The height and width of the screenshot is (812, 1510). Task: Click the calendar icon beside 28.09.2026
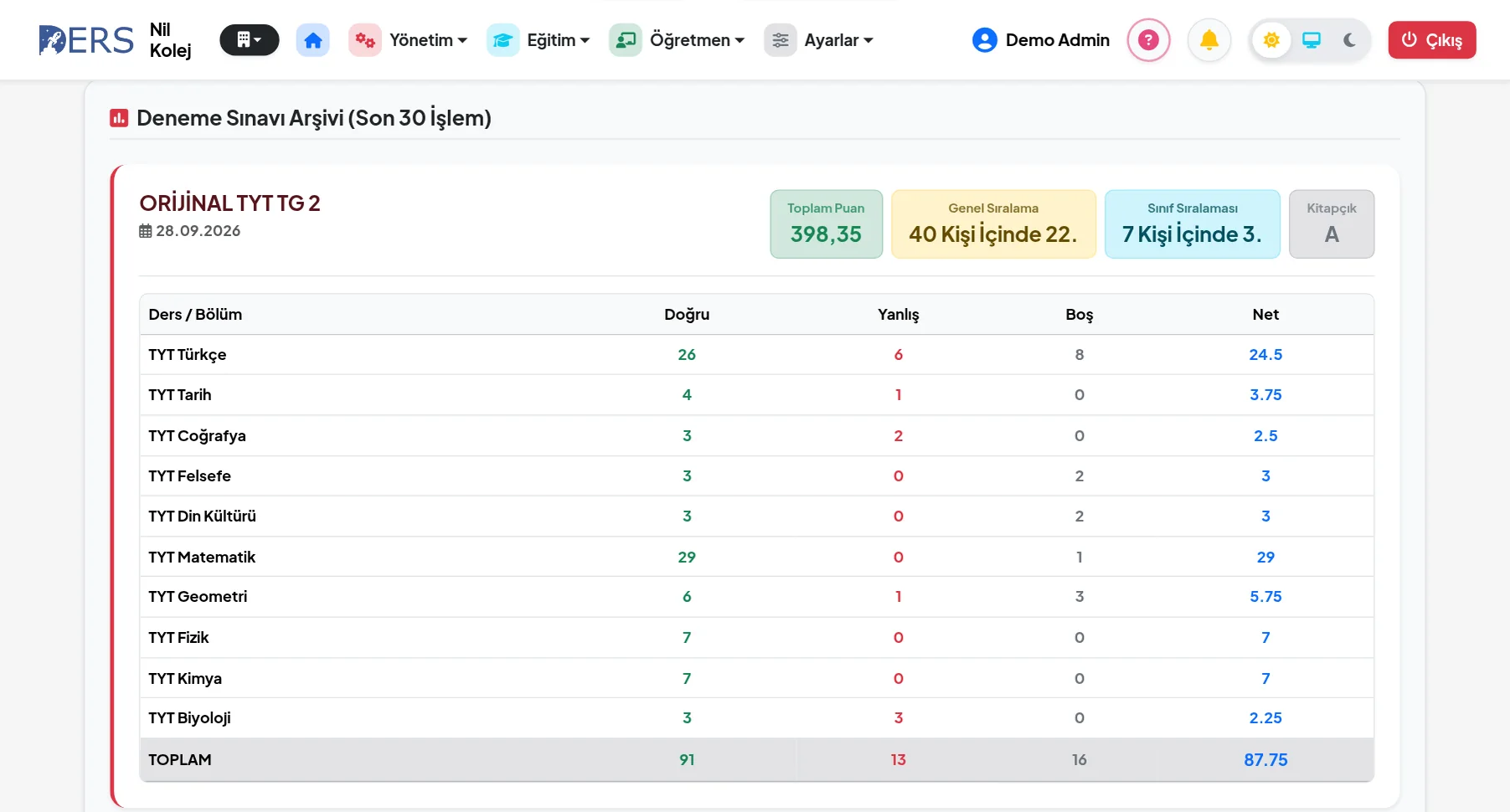tap(146, 231)
